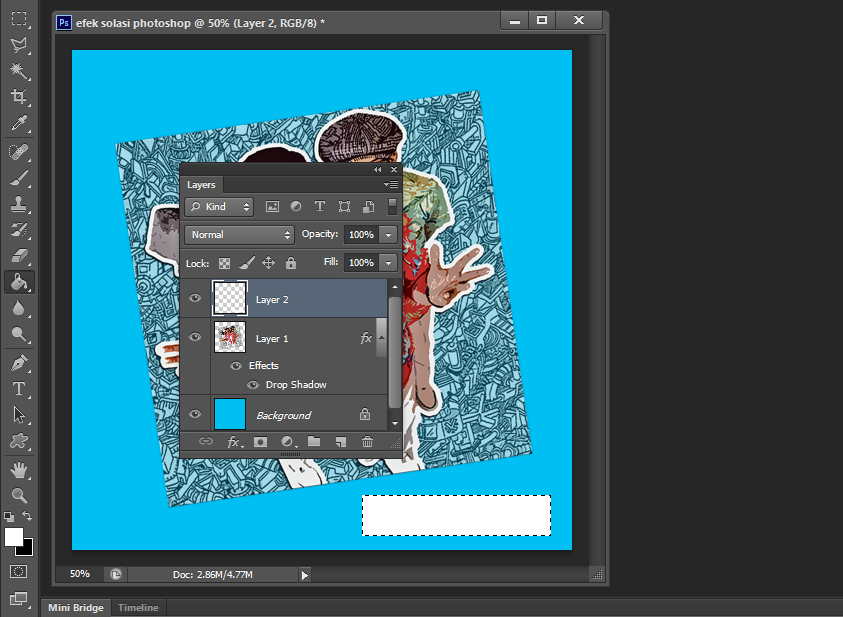Select the Spot Healing Brush tool
843x617 pixels.
19,152
